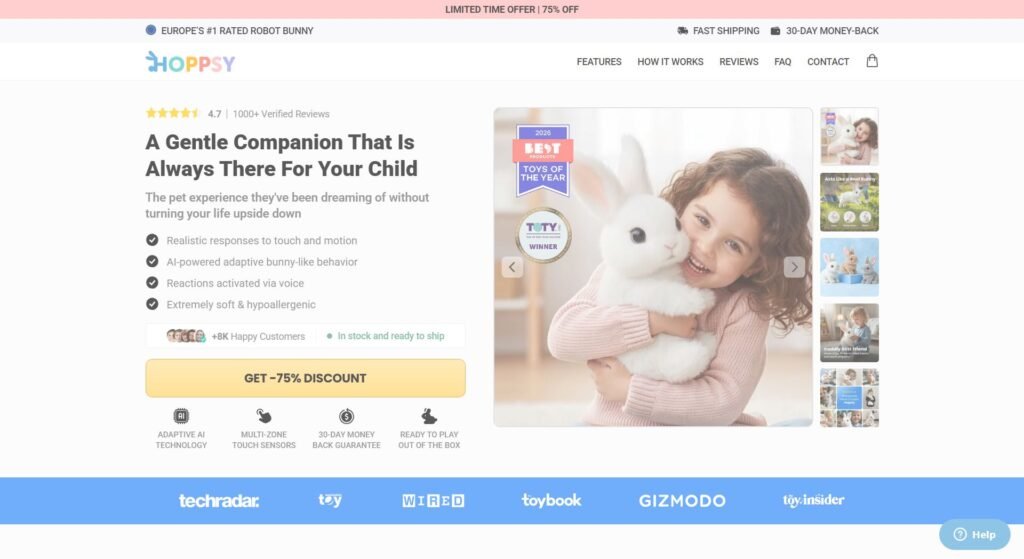Select the first girl-with-bunny thumbnail
1024x559 pixels.
(x=849, y=136)
